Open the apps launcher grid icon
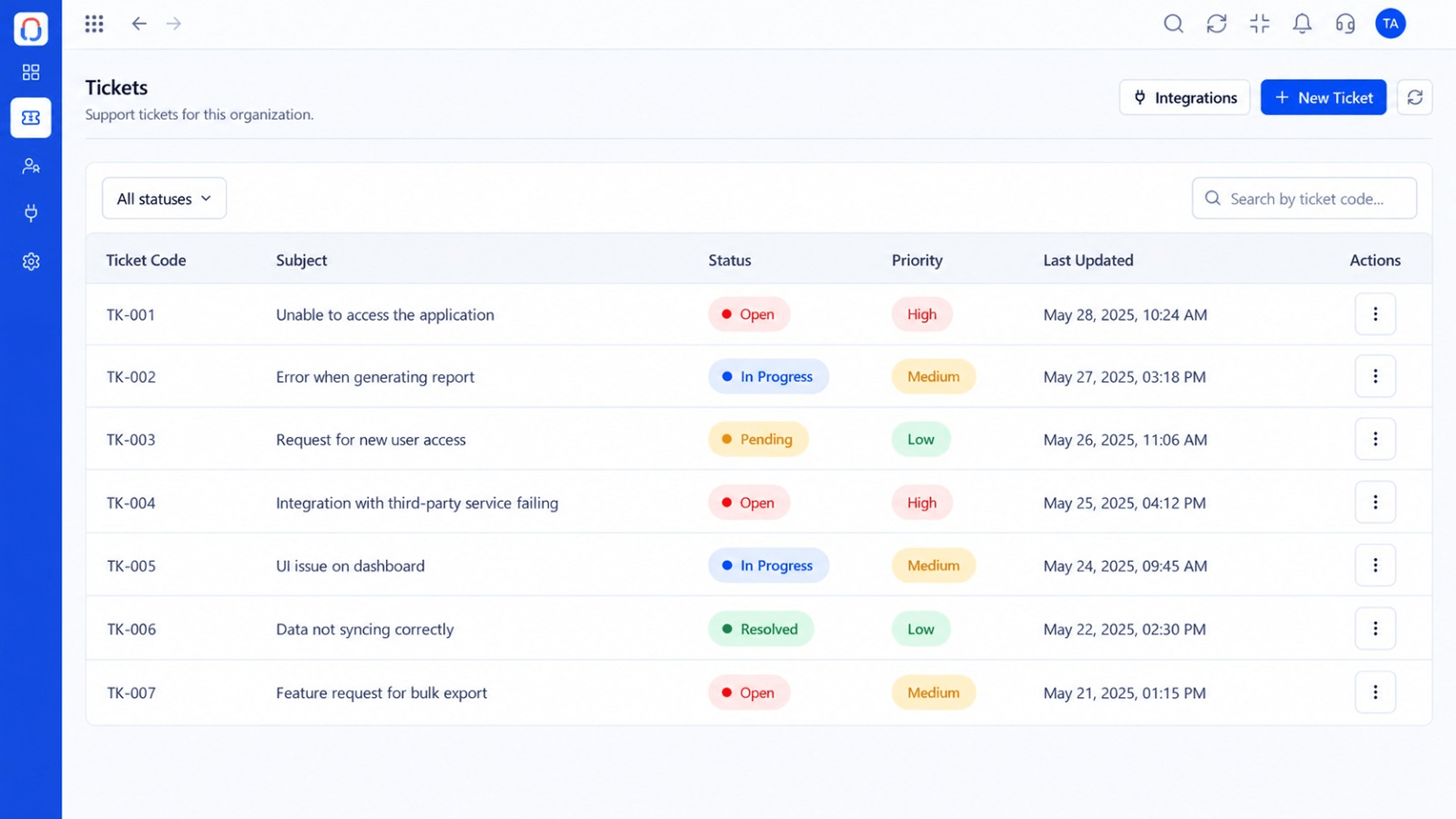Viewport: 1456px width, 819px height. click(94, 24)
